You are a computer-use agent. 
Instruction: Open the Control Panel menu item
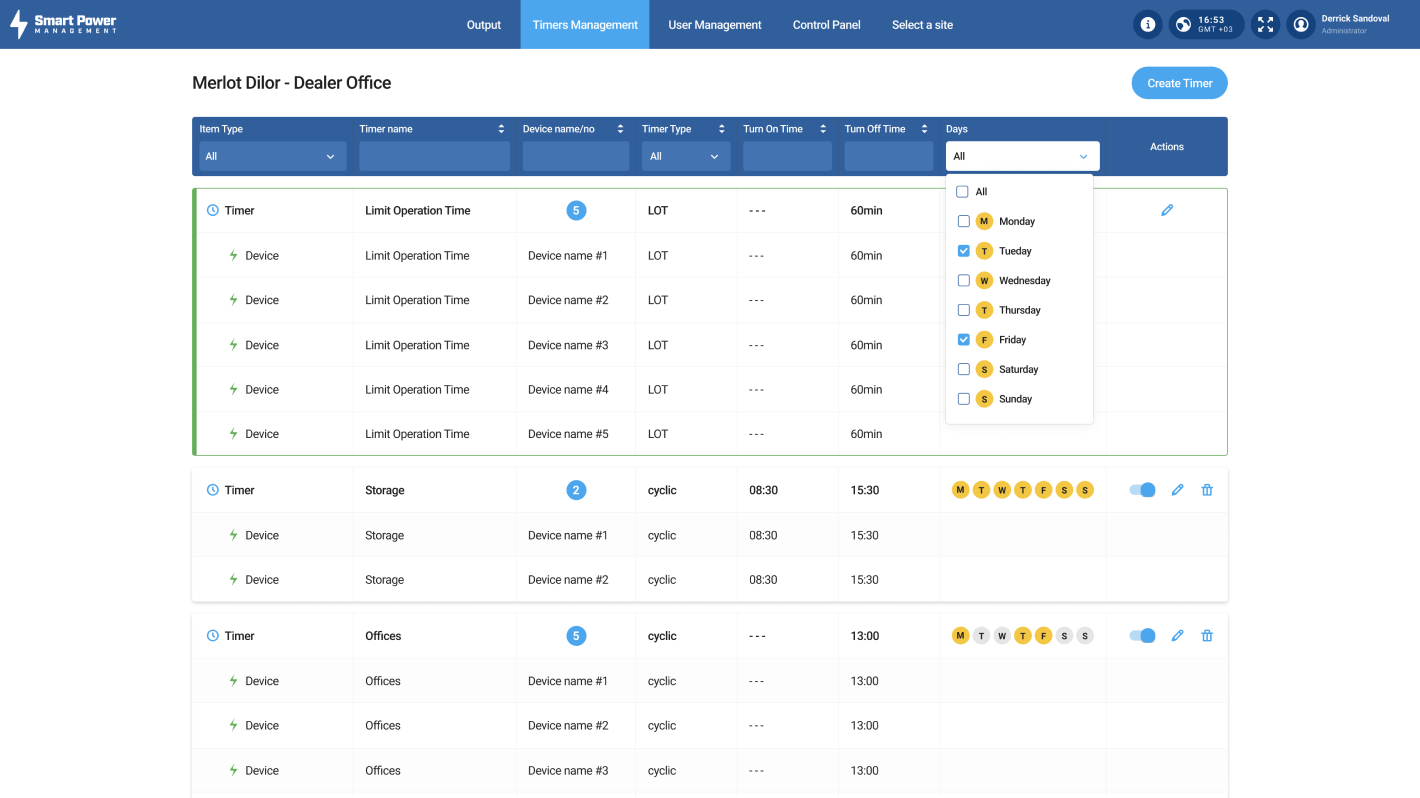pyautogui.click(x=826, y=24)
